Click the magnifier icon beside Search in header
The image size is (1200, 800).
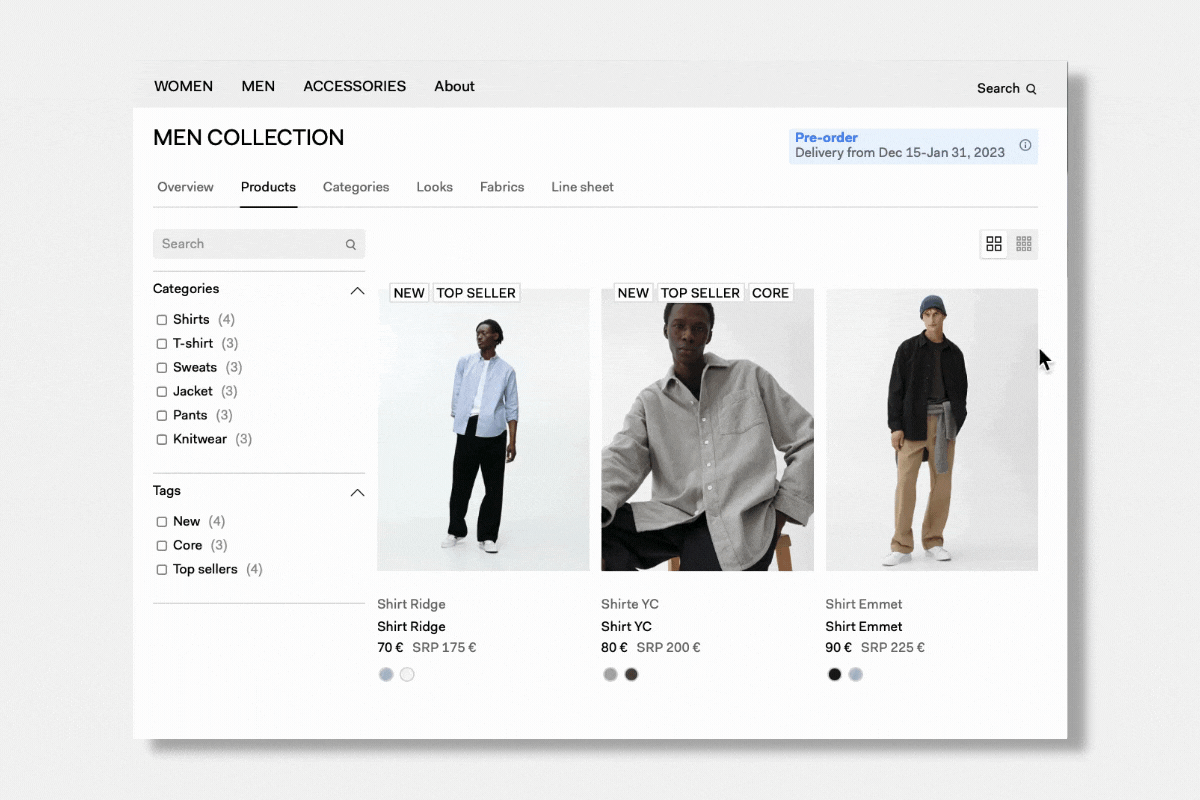coord(1031,89)
